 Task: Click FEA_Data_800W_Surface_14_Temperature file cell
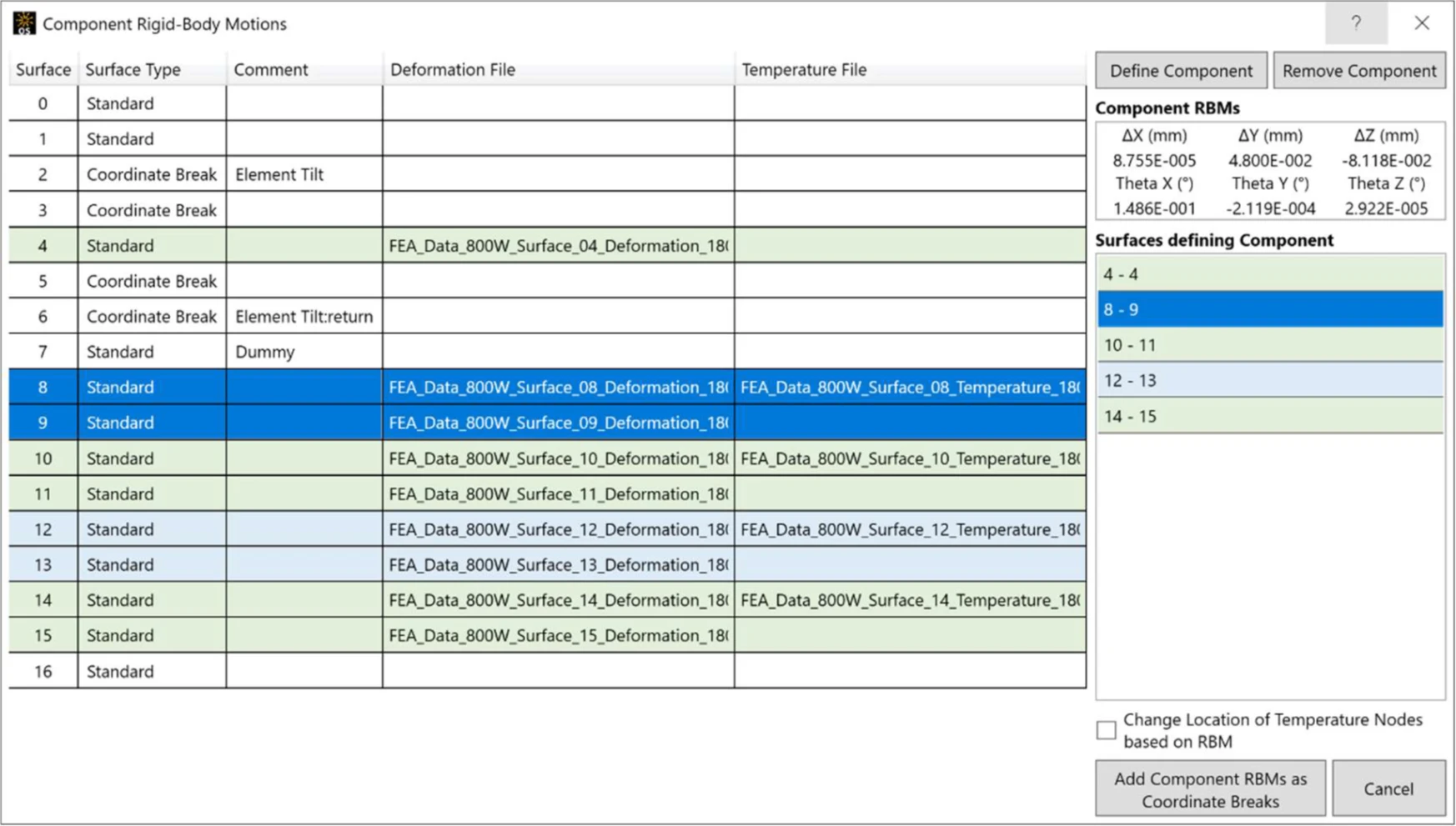pyautogui.click(x=911, y=599)
